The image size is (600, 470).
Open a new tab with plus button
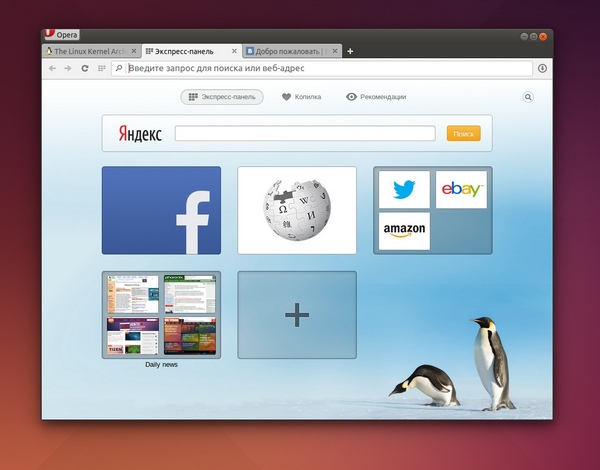(350, 51)
